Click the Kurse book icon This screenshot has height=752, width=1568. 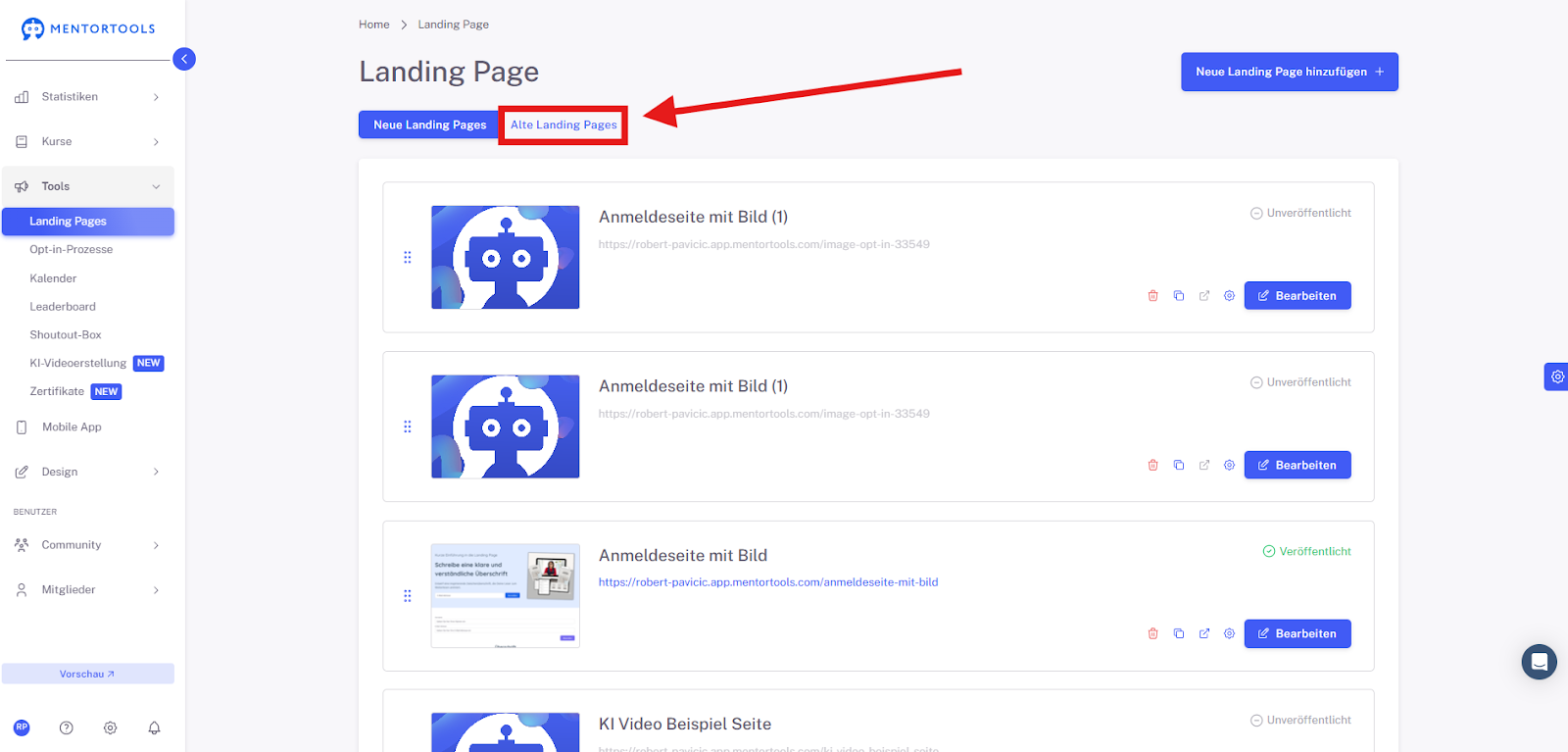[22, 142]
